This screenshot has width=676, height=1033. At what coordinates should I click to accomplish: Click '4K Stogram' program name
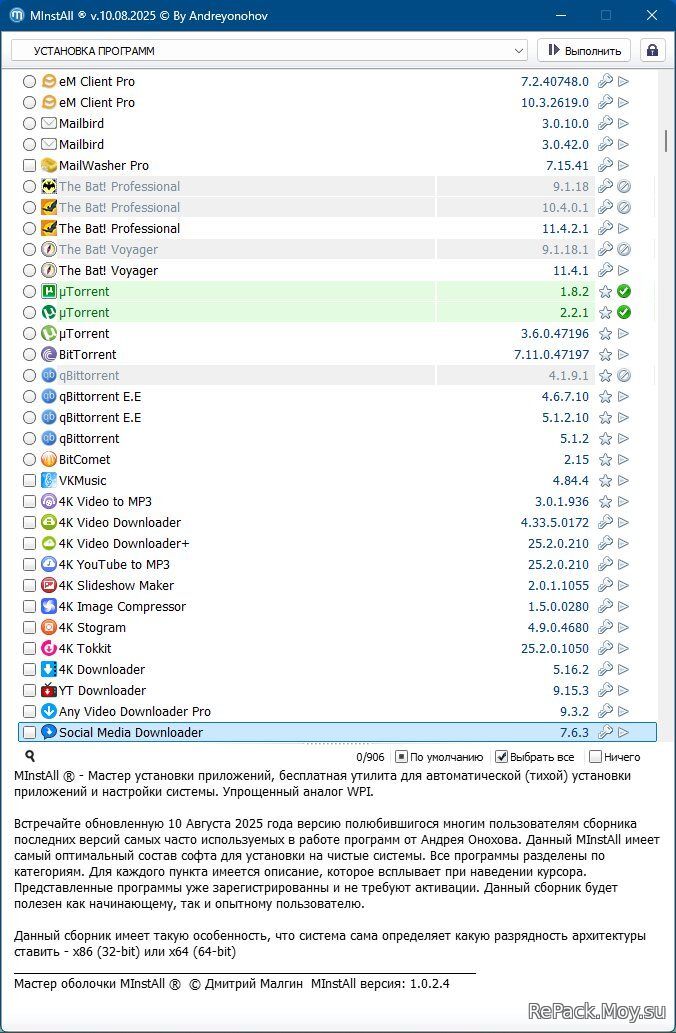tap(92, 628)
